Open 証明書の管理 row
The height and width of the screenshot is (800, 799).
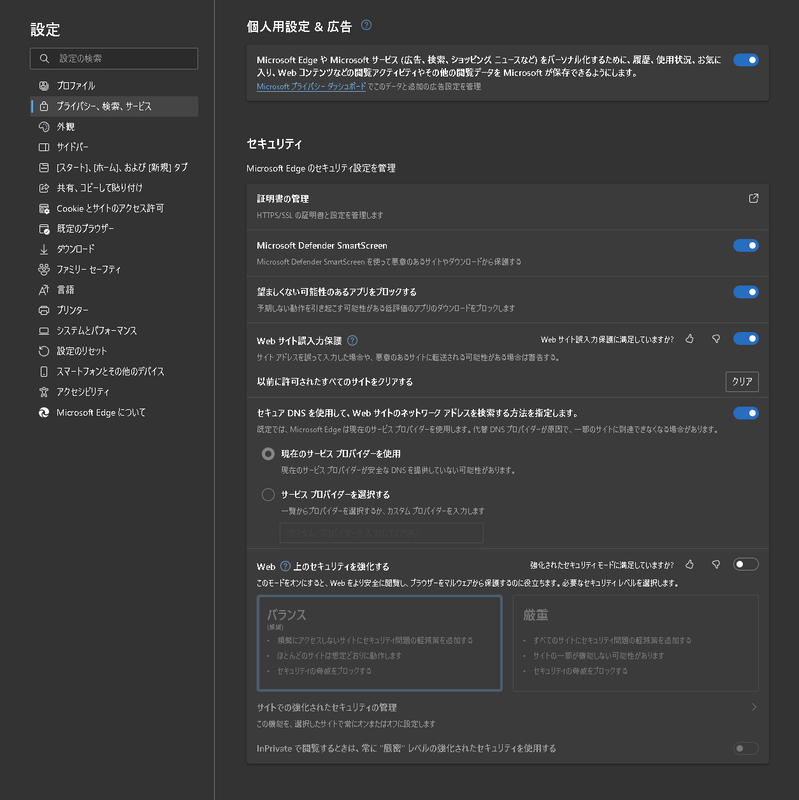[x=507, y=207]
